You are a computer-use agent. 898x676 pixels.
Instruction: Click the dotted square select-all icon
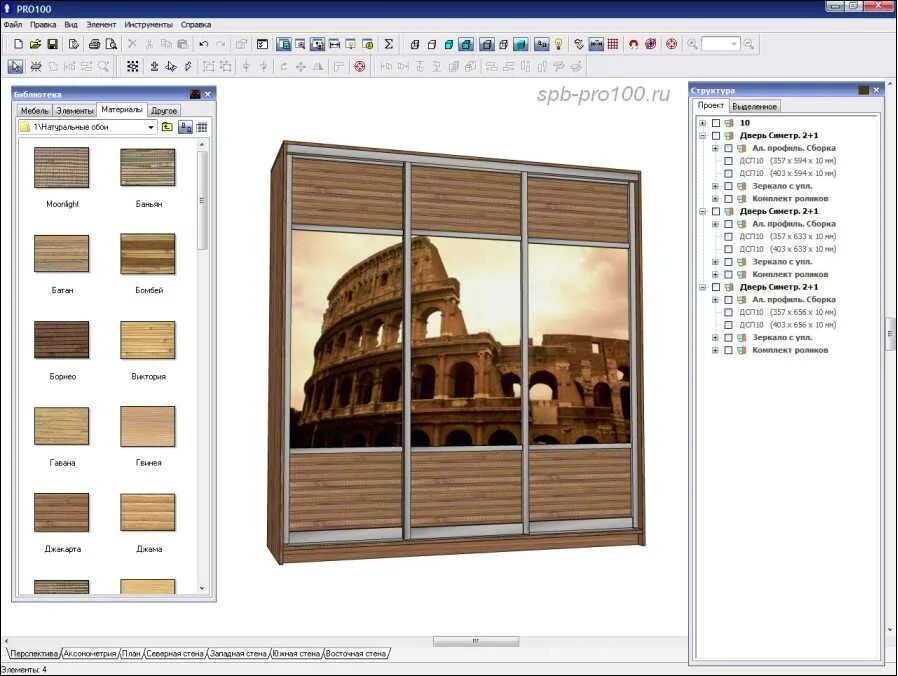(133, 66)
